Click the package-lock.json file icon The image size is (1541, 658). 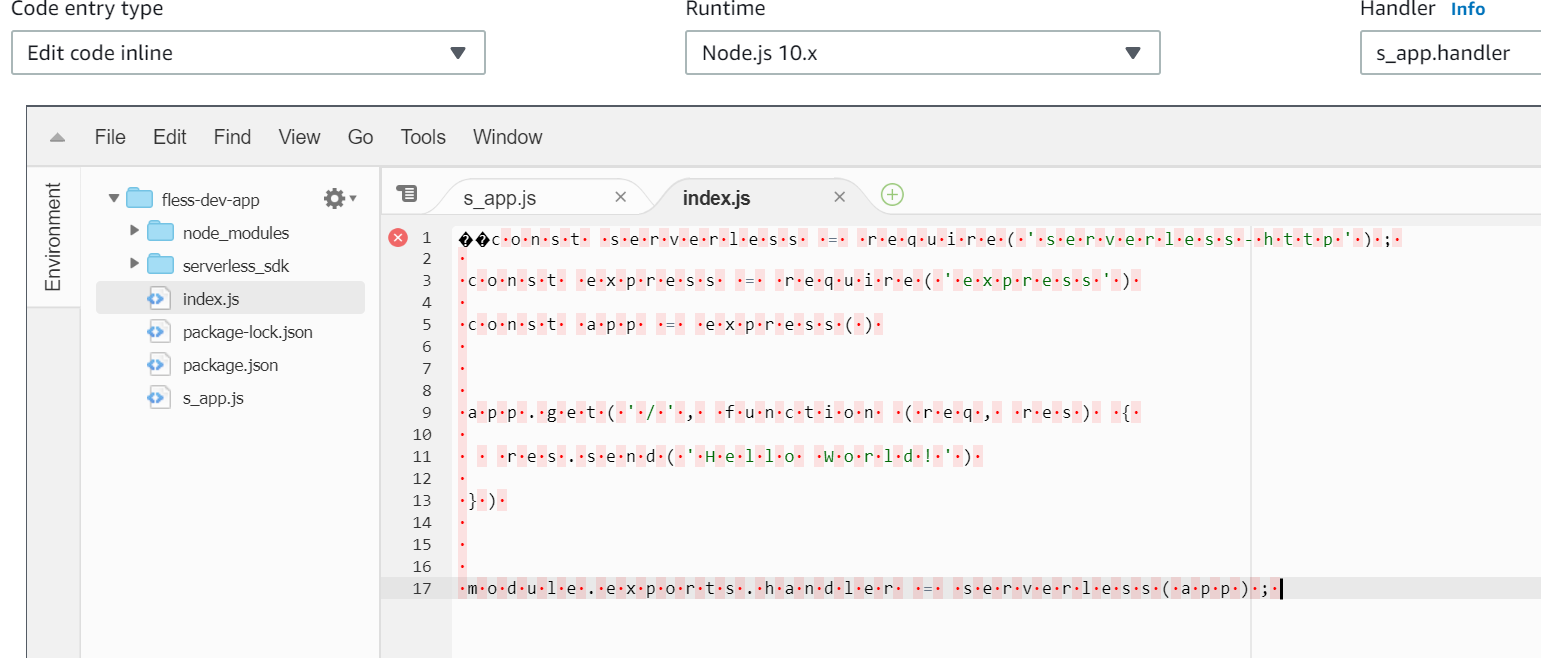coord(158,332)
